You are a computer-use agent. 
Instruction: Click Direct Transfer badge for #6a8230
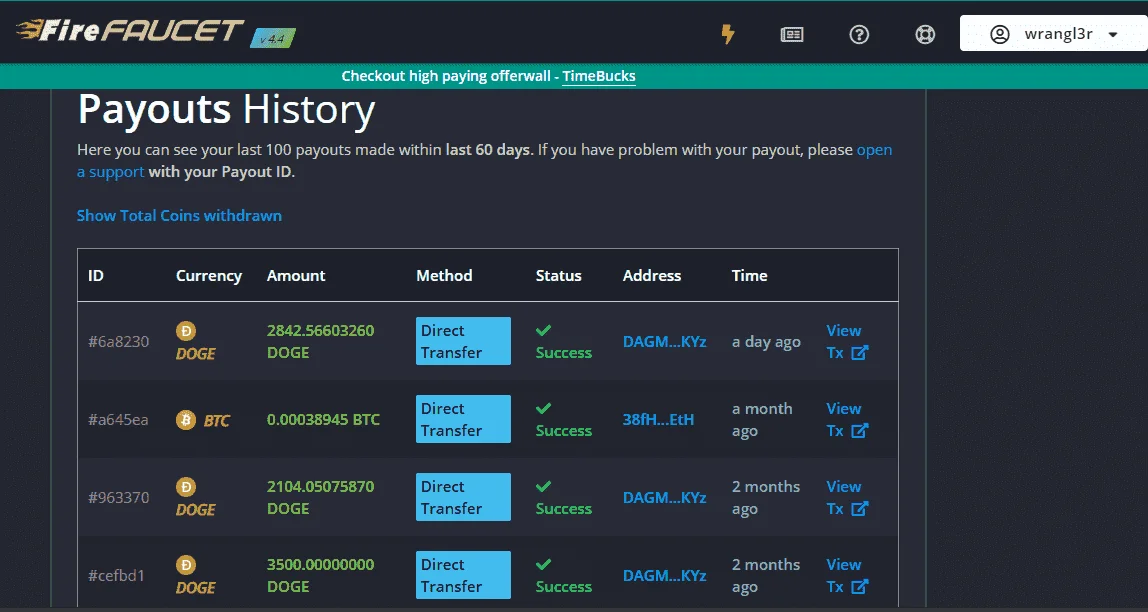point(463,341)
